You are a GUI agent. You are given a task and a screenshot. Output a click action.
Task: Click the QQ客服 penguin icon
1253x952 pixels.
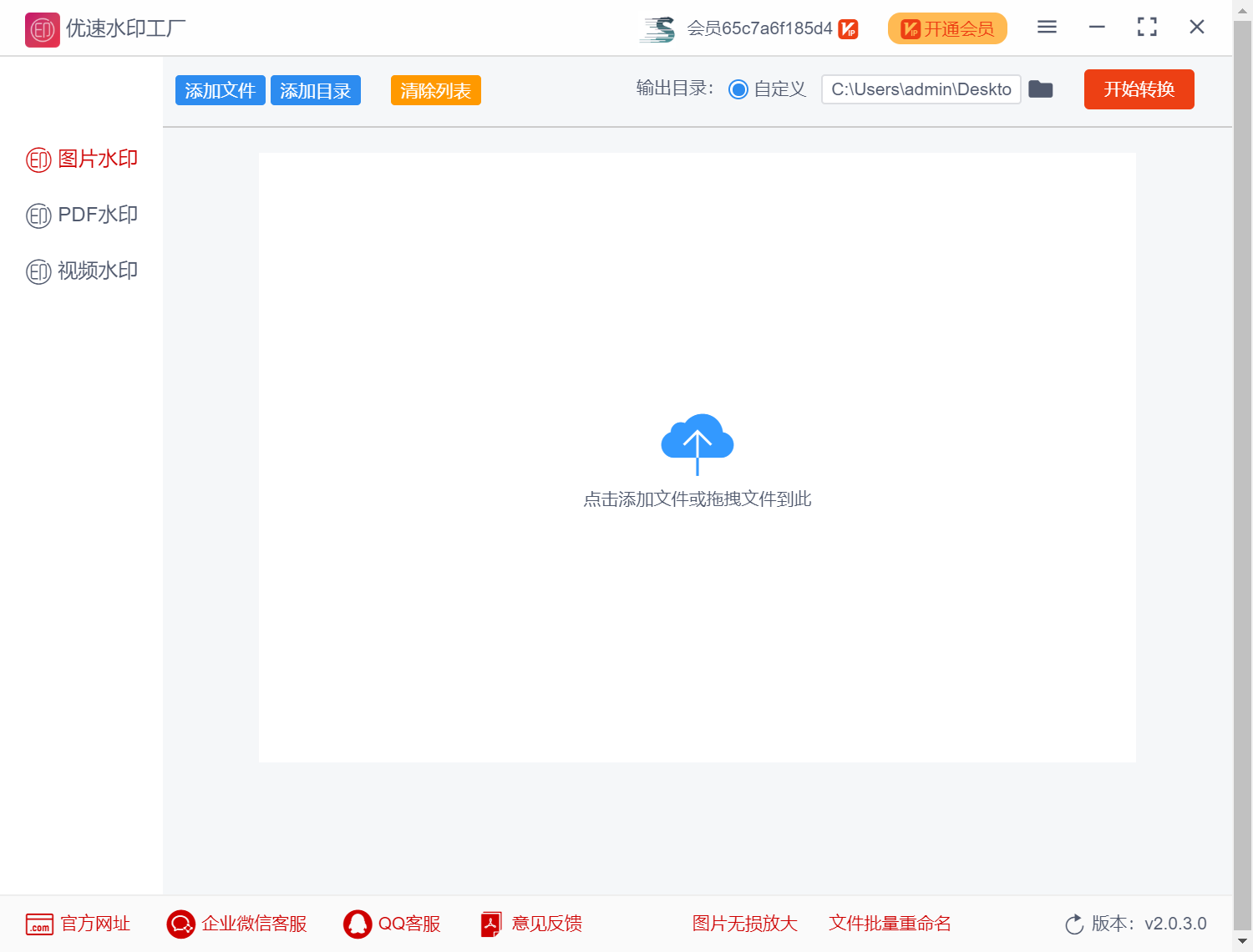[358, 924]
